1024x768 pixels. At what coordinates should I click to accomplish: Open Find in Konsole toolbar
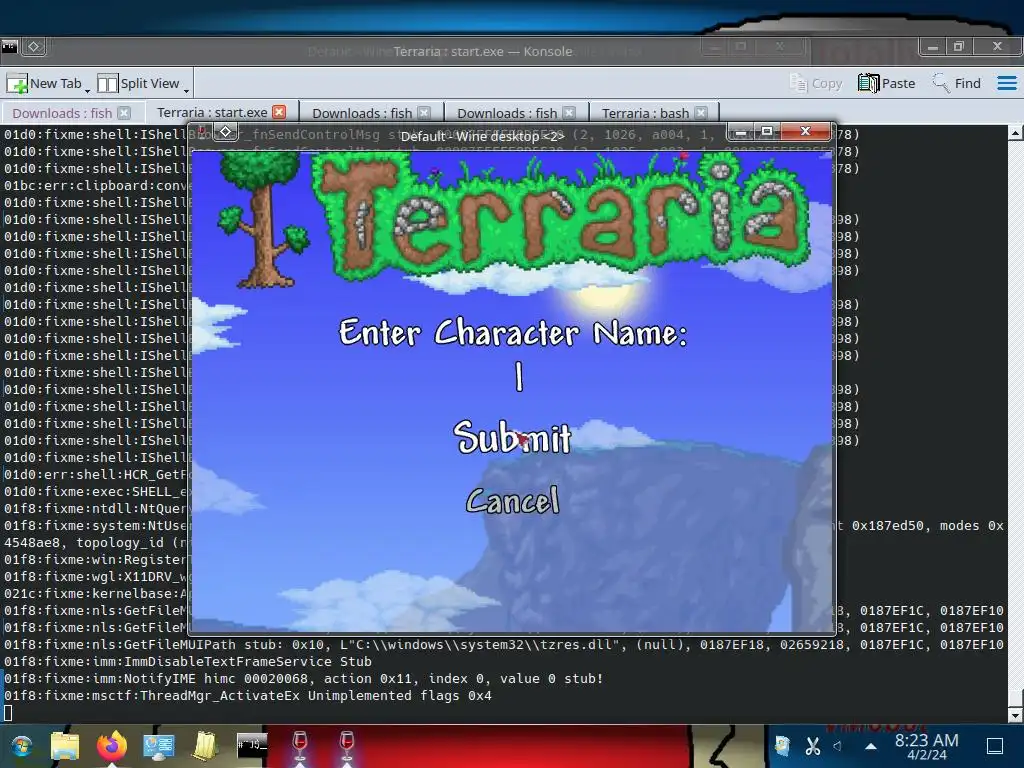click(957, 84)
